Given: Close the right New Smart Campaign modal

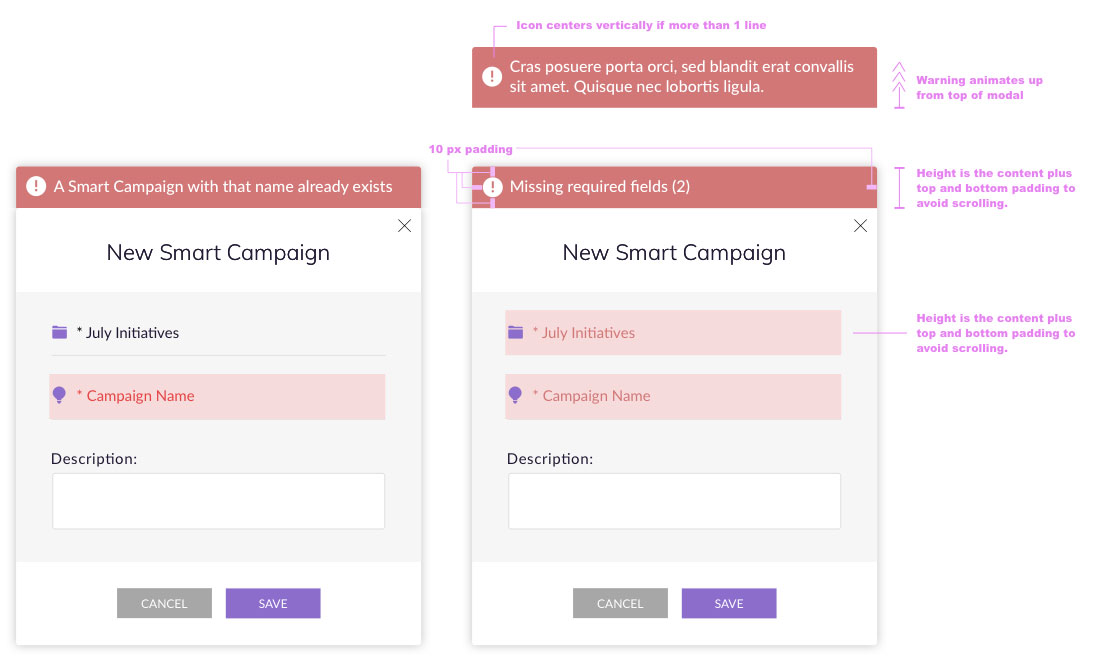Looking at the screenshot, I should [x=860, y=226].
